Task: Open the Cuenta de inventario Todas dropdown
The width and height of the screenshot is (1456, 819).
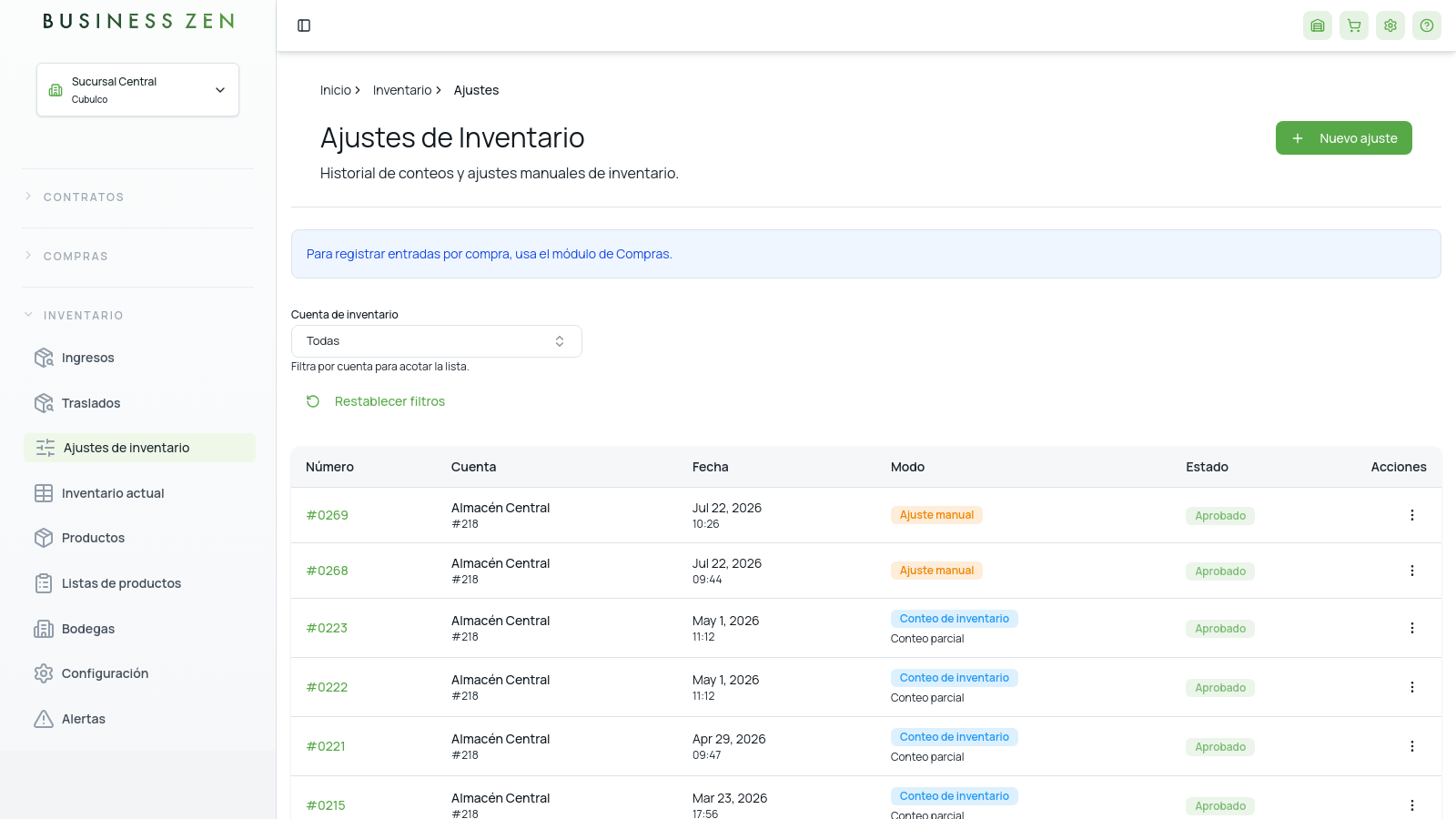Action: point(436,341)
